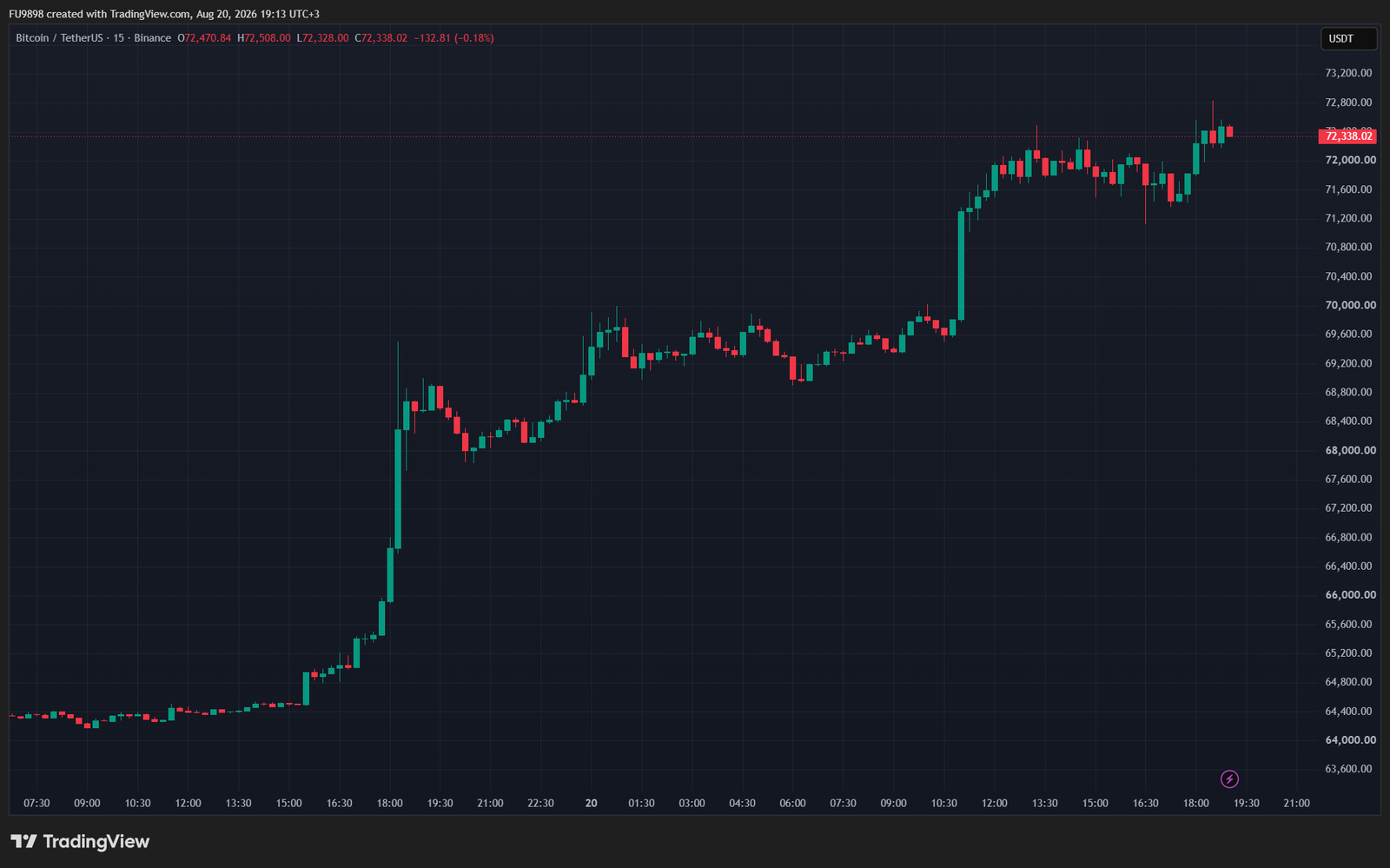1390x868 pixels.
Task: Click the red 72,338.02 current price label
Action: 1347,136
